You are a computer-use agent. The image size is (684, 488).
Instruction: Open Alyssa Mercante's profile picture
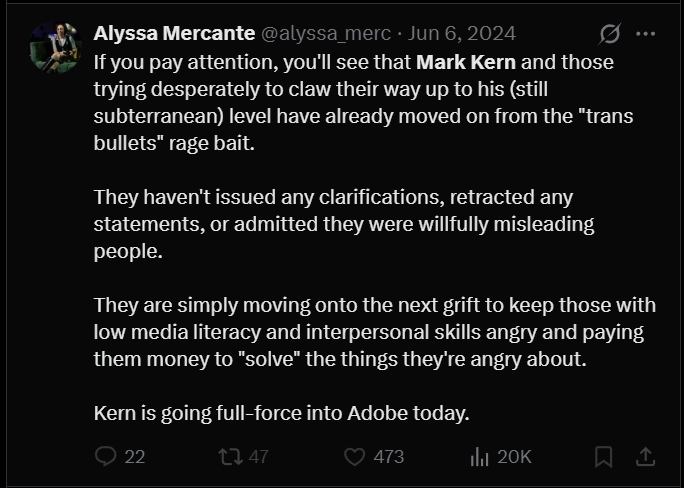tap(55, 47)
